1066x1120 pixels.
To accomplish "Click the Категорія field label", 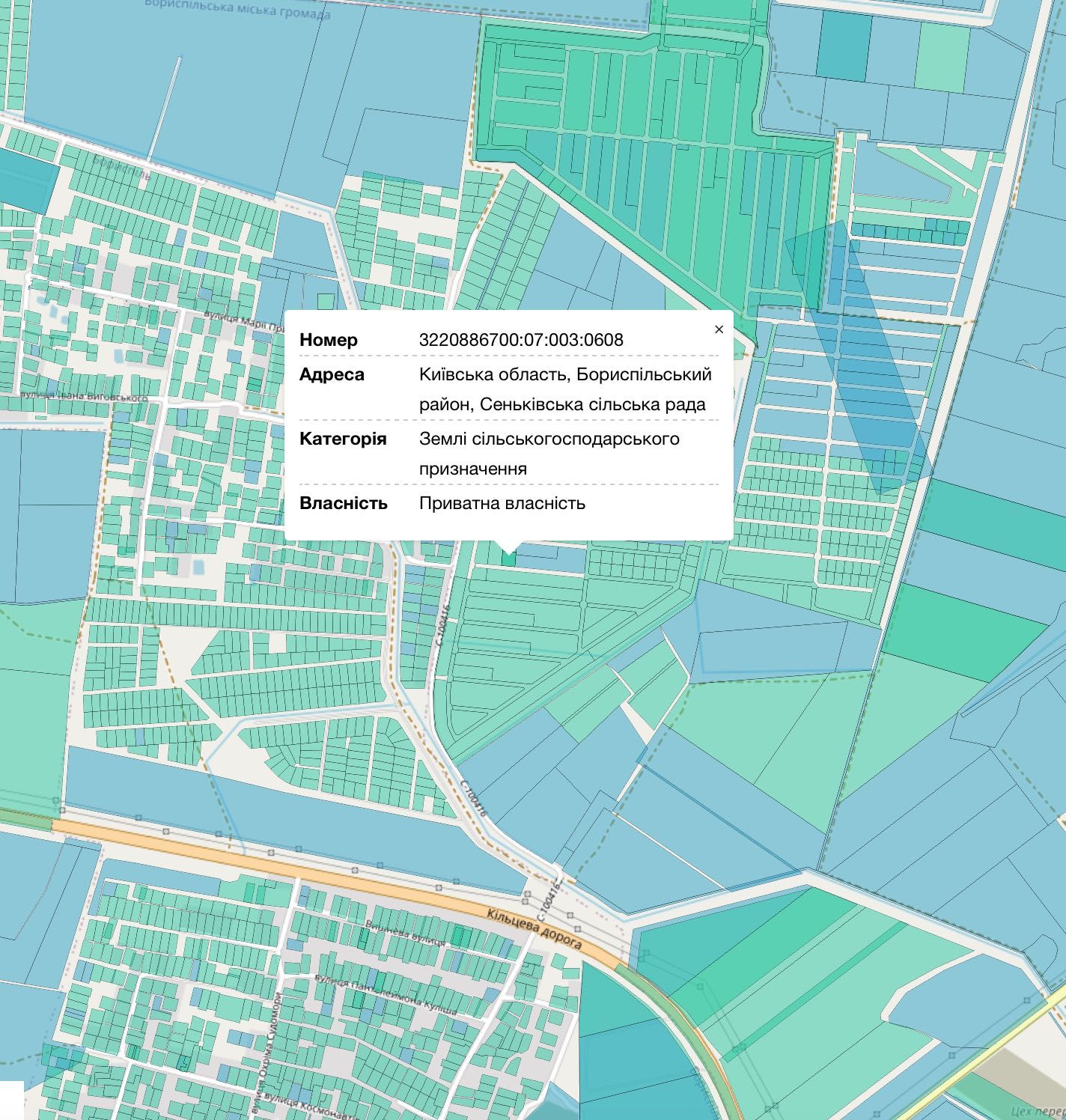I will pyautogui.click(x=343, y=439).
